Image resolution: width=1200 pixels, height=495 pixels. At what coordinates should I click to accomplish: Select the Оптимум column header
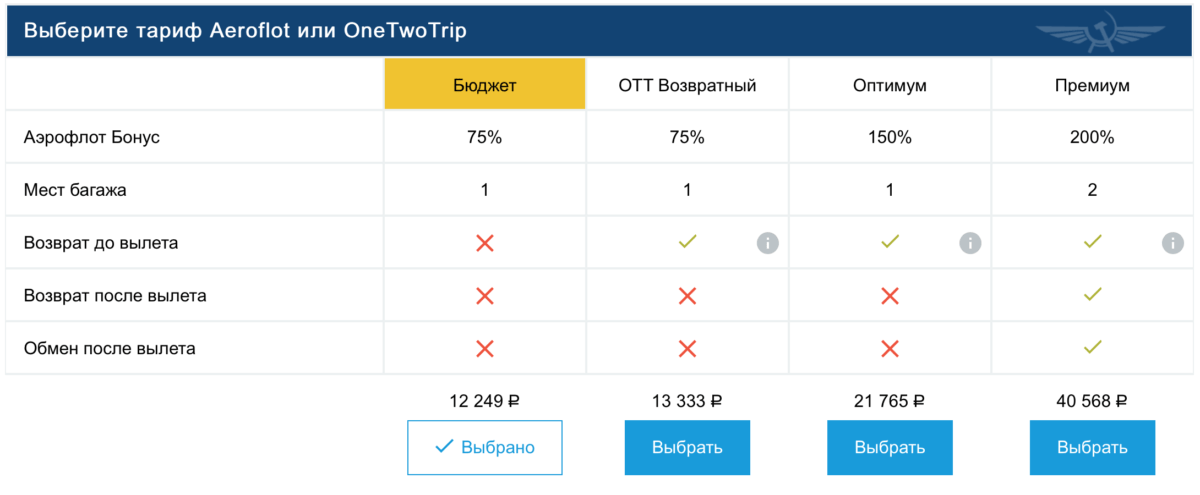[890, 85]
